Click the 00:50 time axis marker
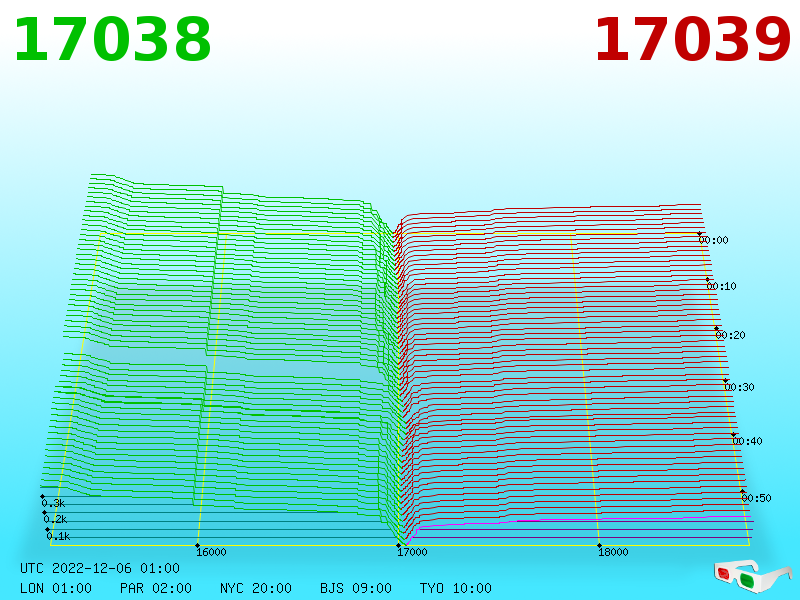 click(x=756, y=498)
